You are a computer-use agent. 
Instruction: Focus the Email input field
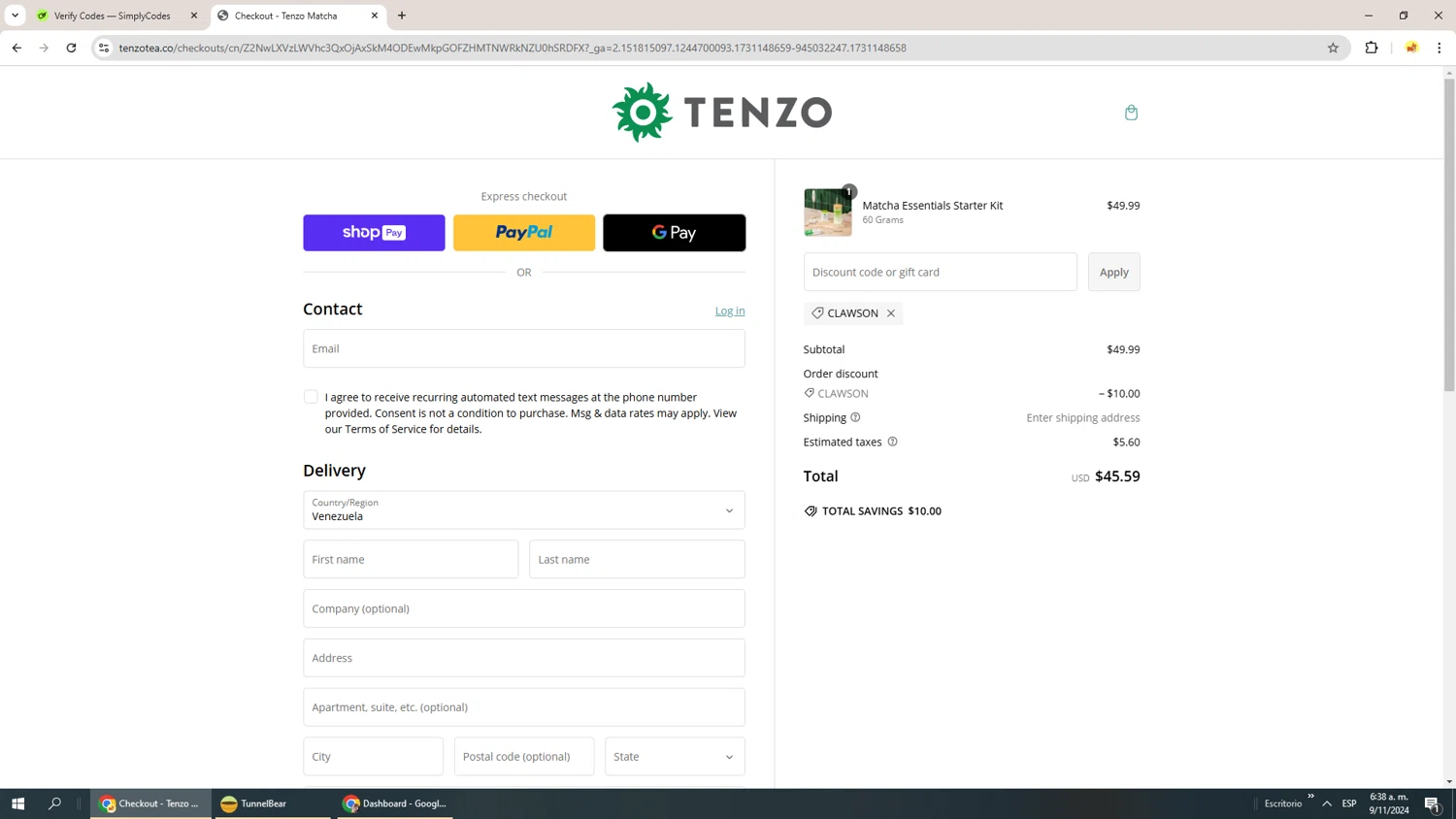tap(524, 348)
